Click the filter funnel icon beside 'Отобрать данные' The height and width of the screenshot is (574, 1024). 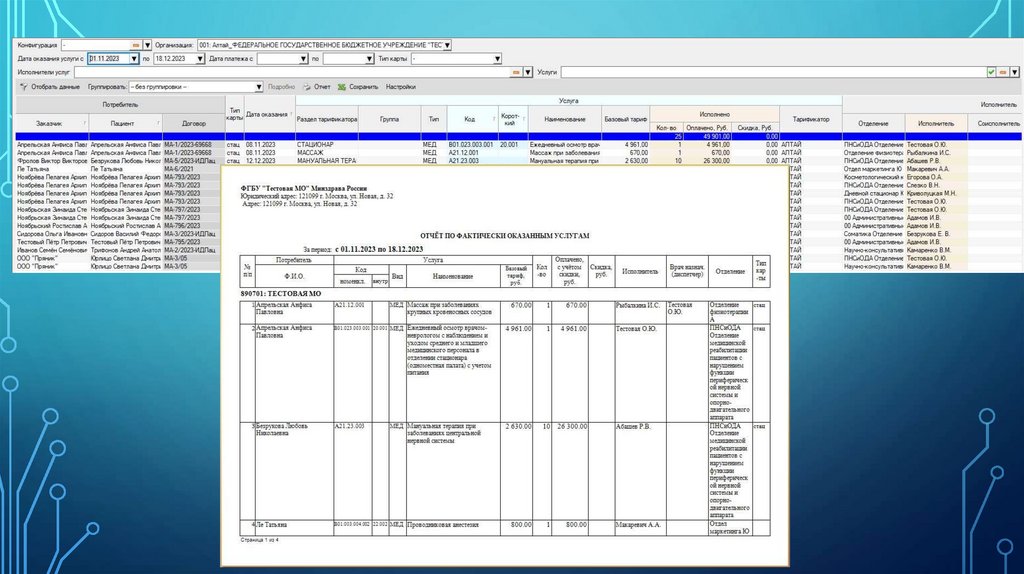(x=24, y=87)
